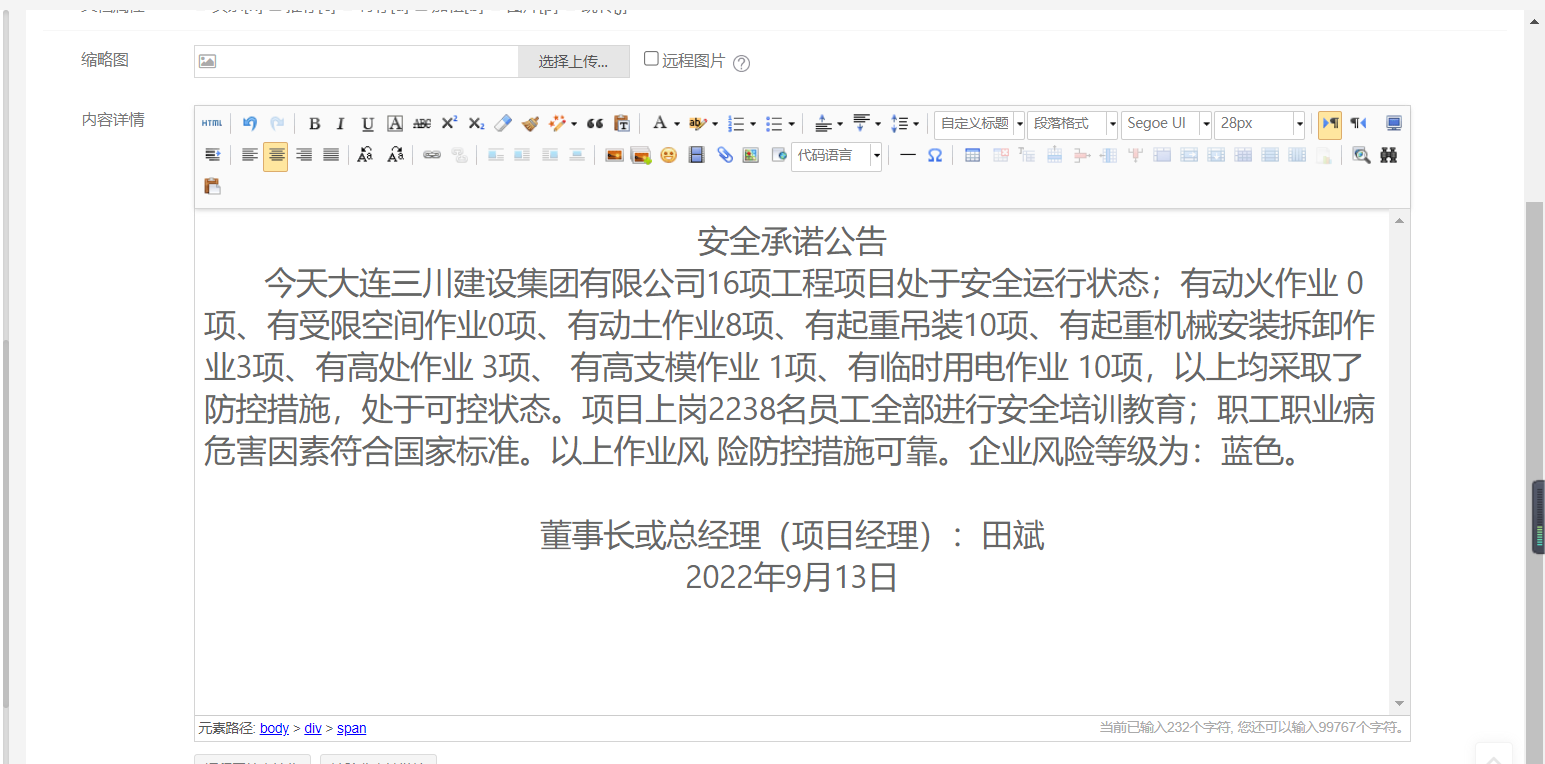Justify the text alignment

331,155
